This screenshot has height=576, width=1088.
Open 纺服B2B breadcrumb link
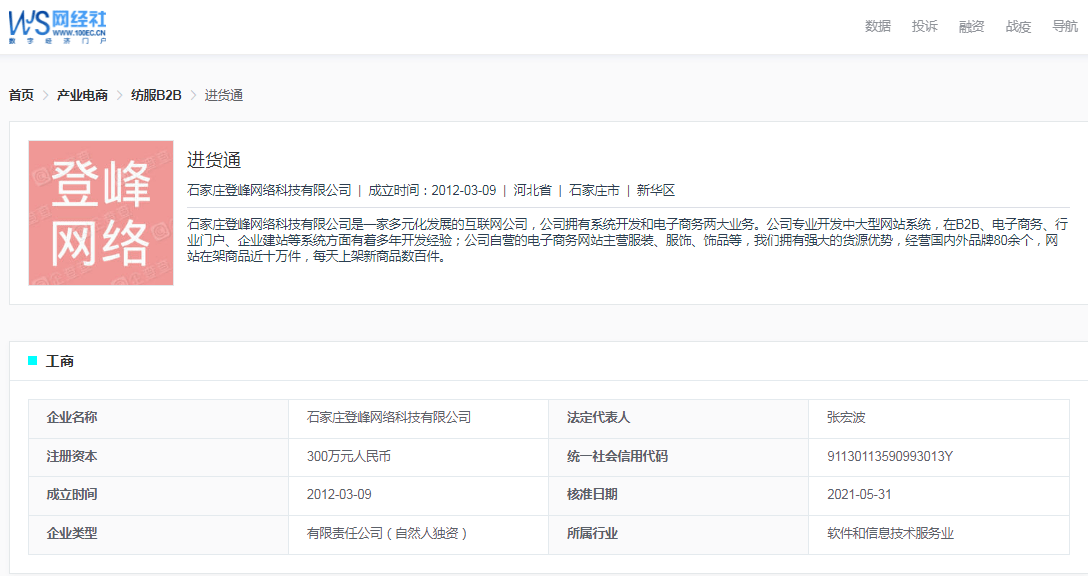pos(156,95)
